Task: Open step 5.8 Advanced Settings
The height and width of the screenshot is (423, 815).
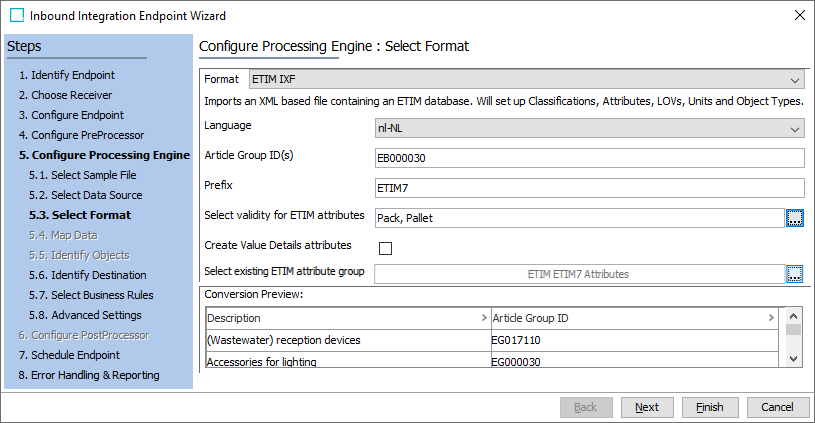Action: pyautogui.click(x=84, y=315)
